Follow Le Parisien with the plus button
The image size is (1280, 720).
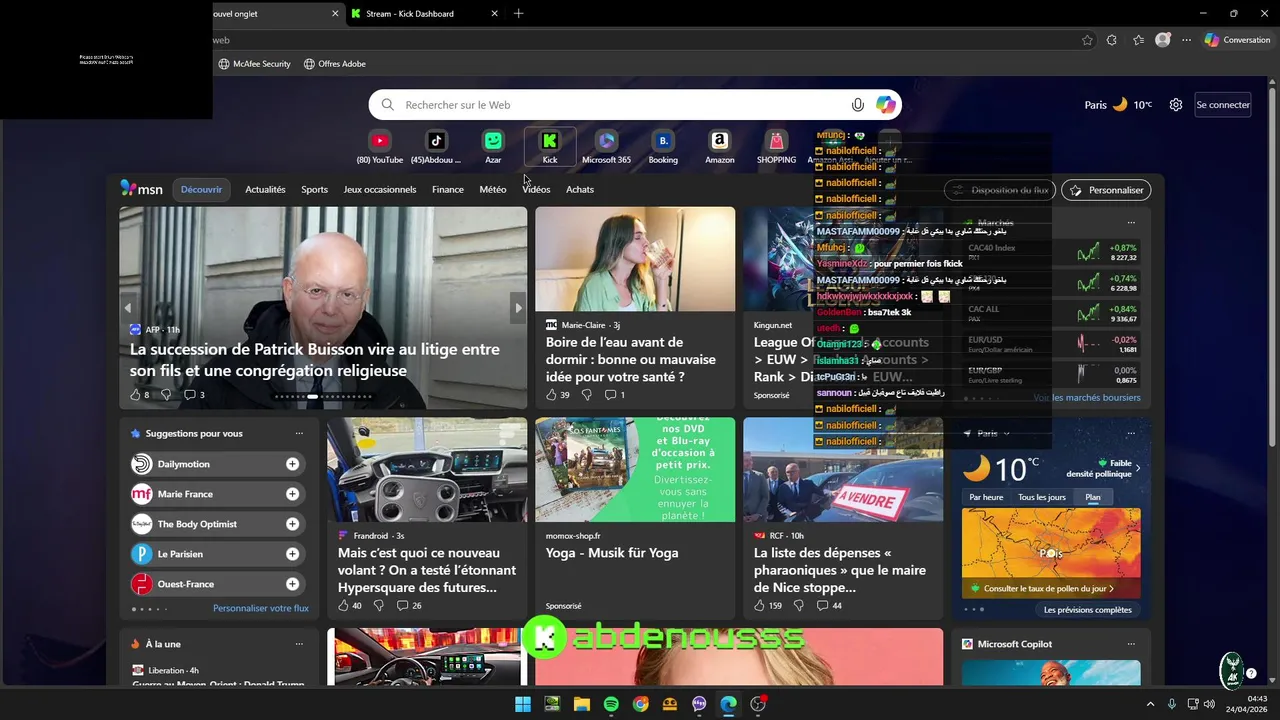point(292,554)
